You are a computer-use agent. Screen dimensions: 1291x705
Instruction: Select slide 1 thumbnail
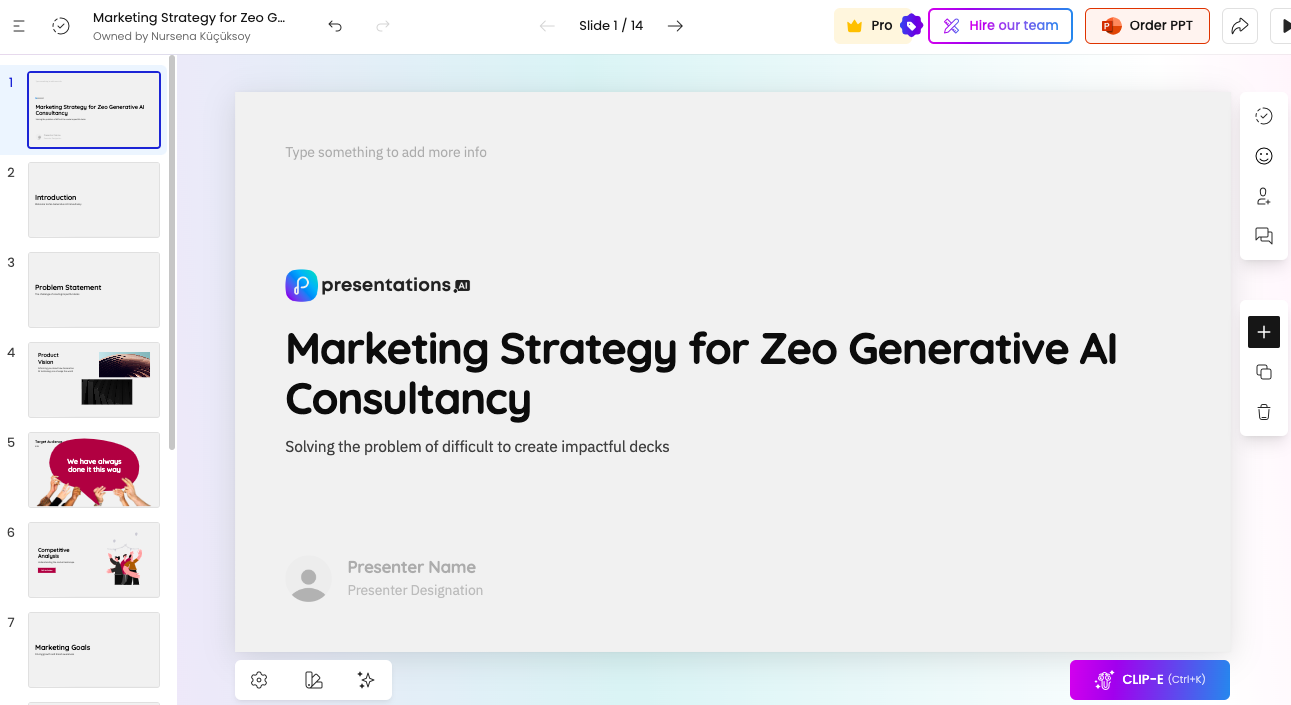[94, 110]
